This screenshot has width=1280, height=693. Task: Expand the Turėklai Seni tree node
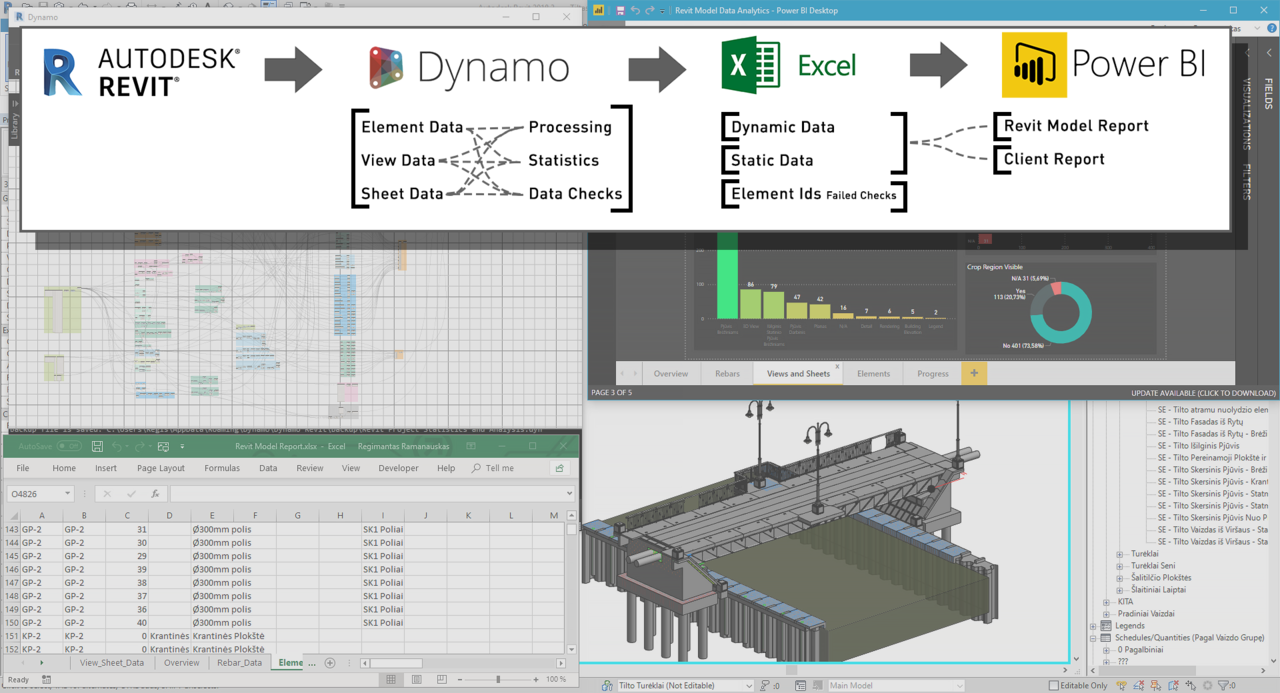click(x=1120, y=566)
